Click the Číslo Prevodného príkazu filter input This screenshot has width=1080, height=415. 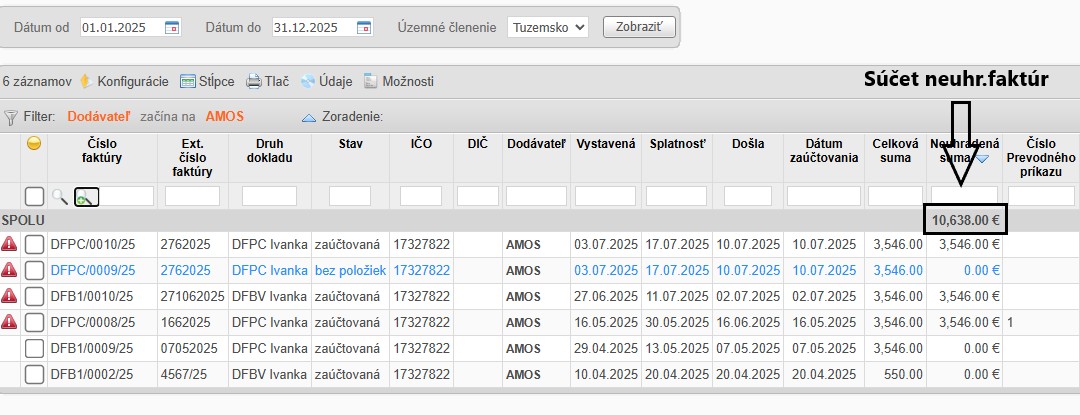(1041, 196)
